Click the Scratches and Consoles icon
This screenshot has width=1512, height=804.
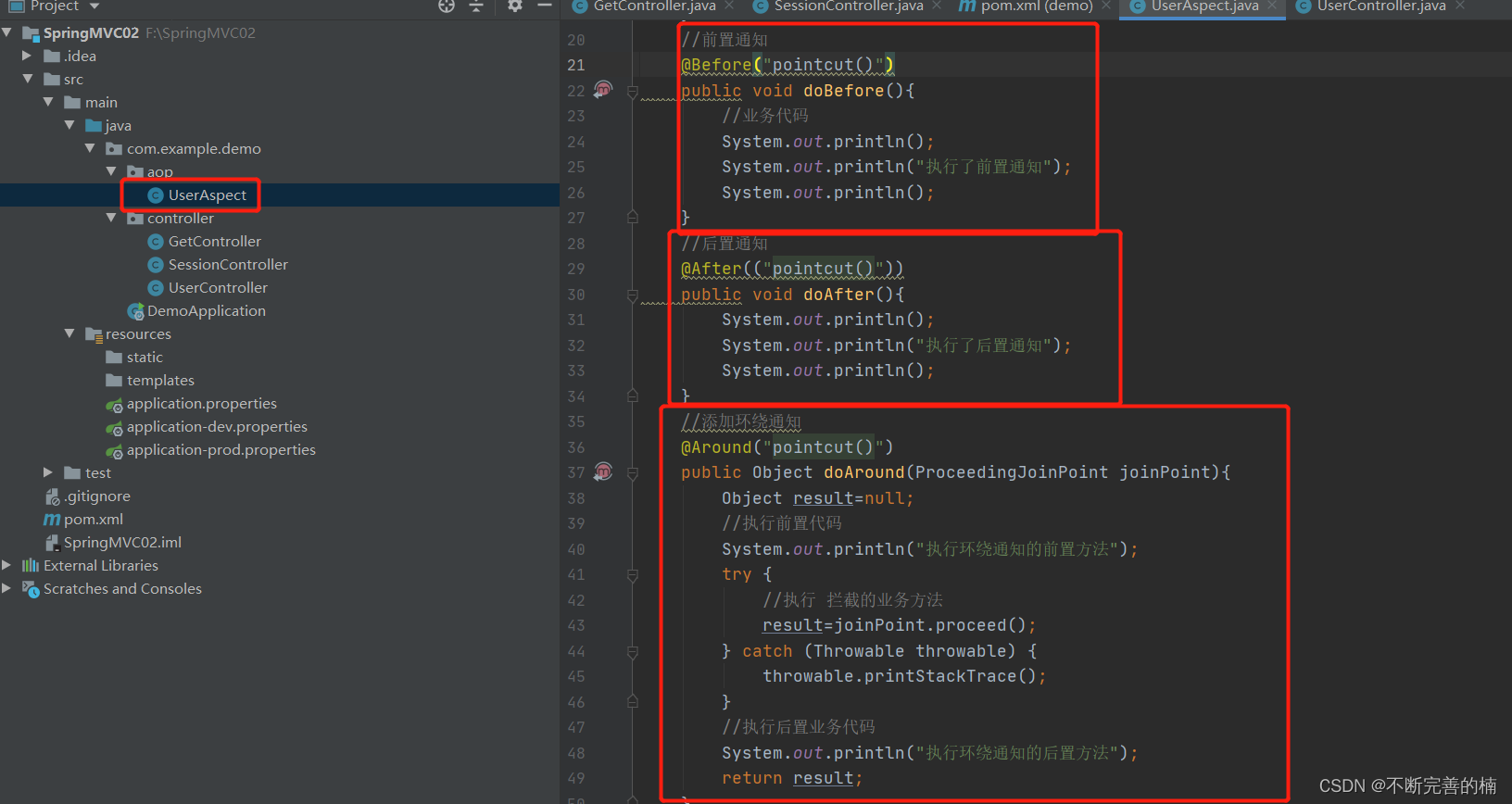click(31, 588)
